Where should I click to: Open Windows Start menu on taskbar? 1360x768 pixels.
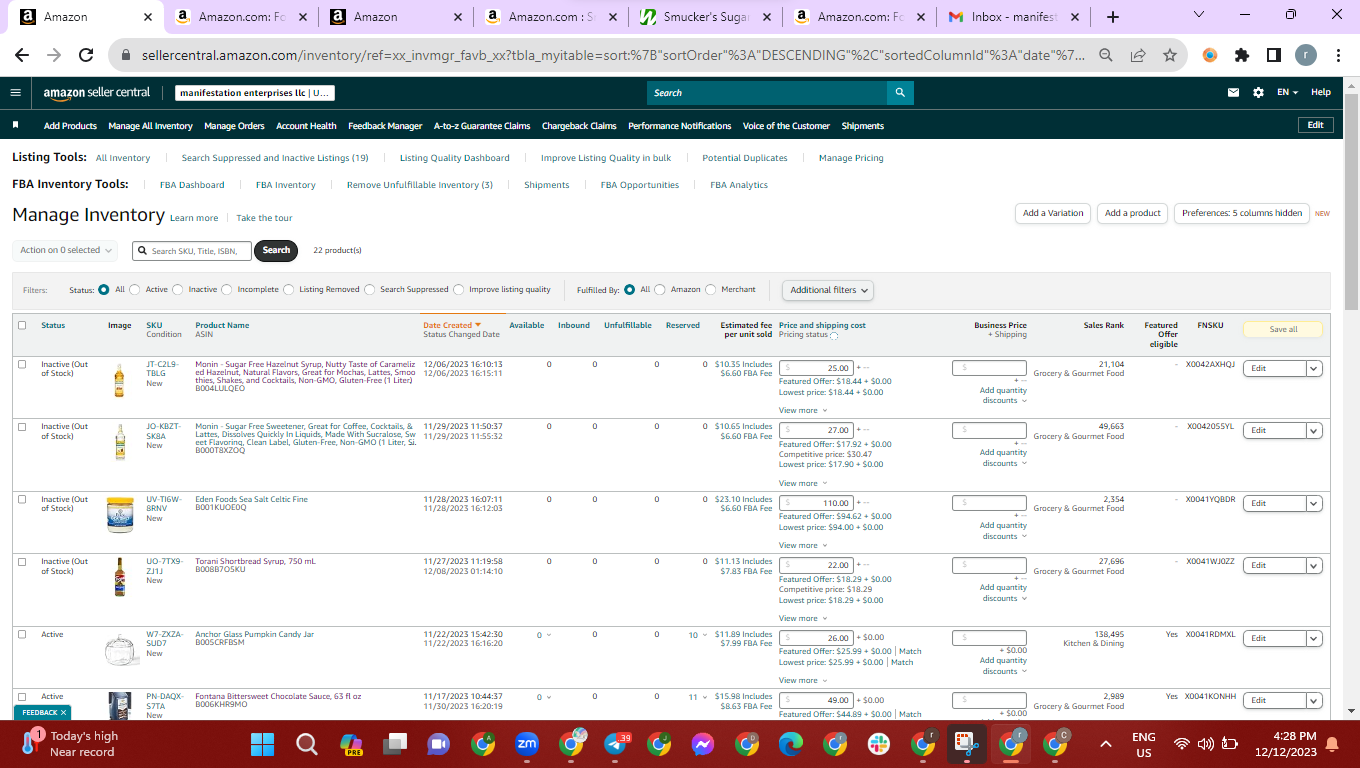tap(262, 744)
